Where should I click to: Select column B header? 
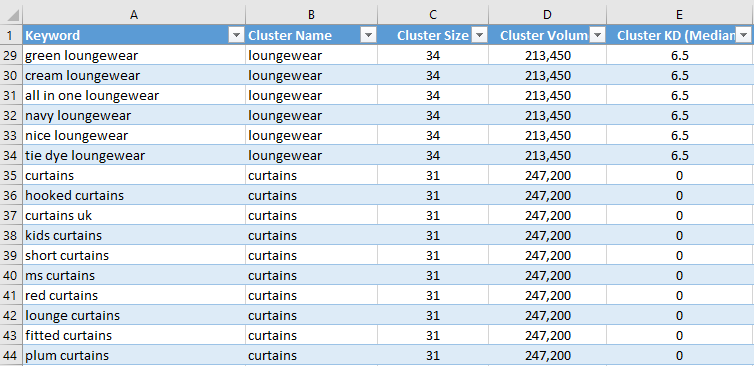click(x=311, y=15)
